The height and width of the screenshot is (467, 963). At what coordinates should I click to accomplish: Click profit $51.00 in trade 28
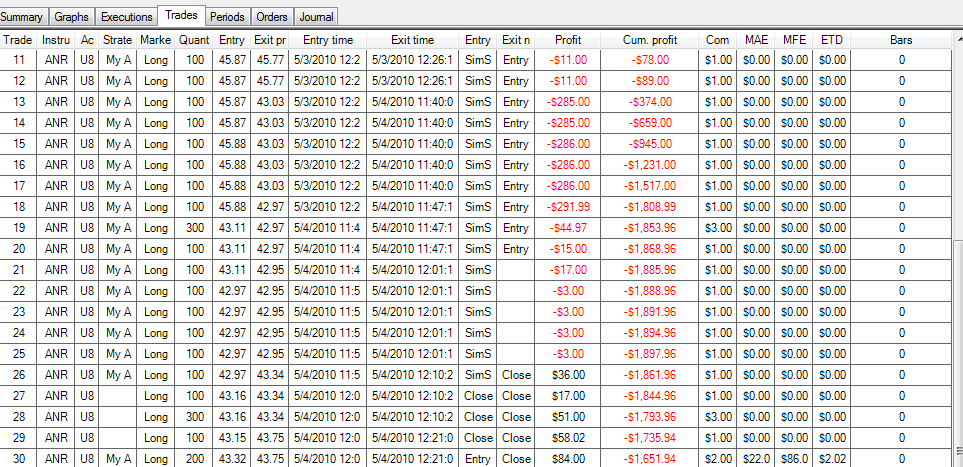tap(568, 417)
